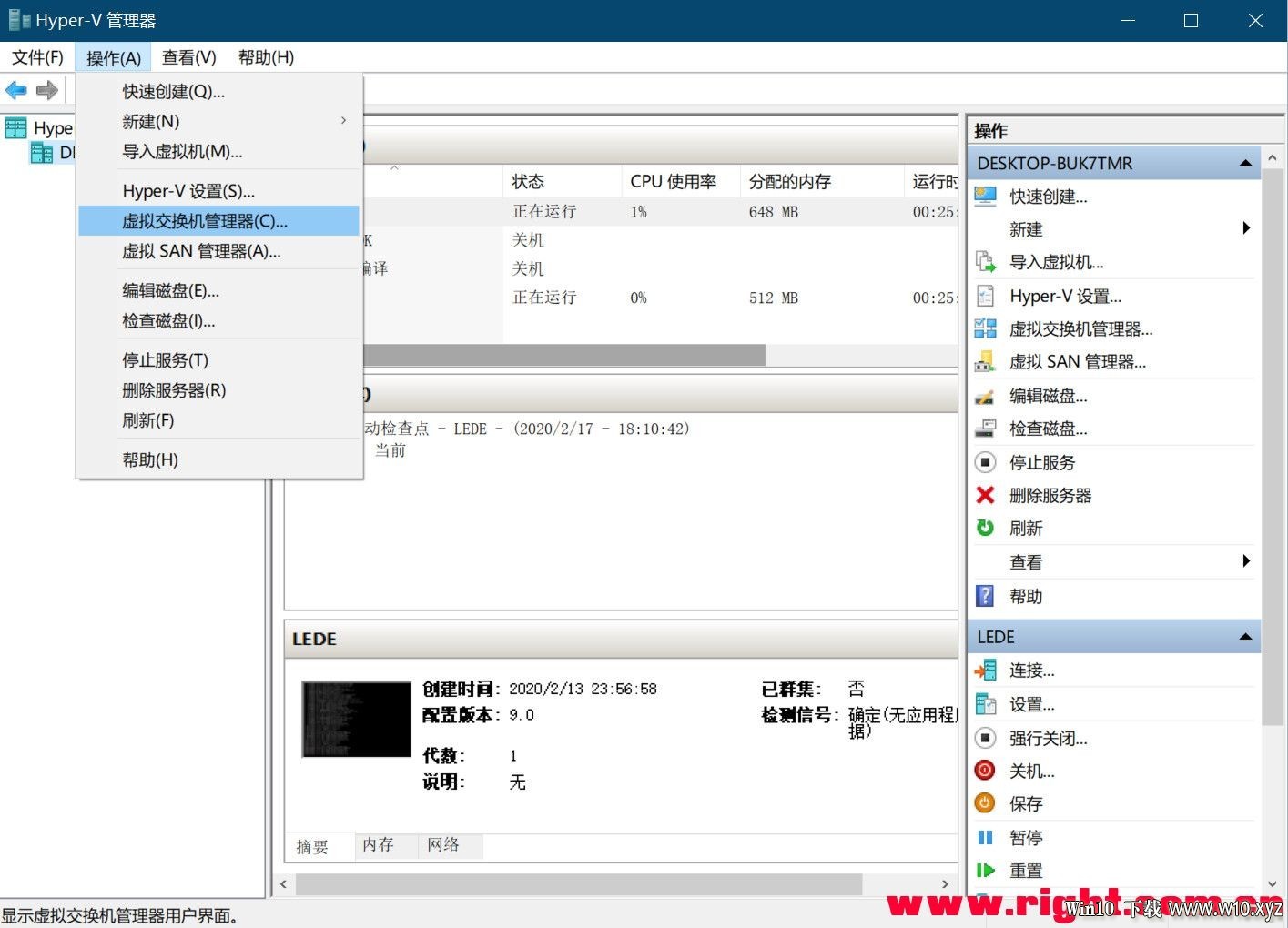This screenshot has width=1288, height=928.
Task: Select the 当前 checkpoint entry
Action: 390,450
